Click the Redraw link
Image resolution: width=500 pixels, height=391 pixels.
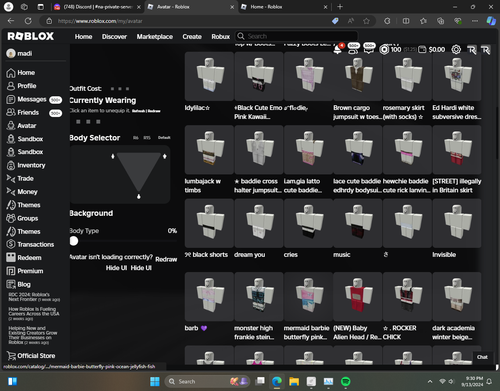166,259
